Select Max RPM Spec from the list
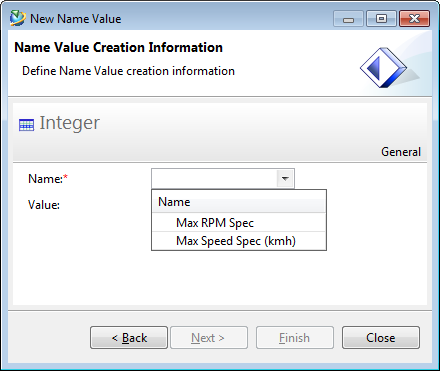Viewport: 440px width, 371px height. click(x=239, y=223)
